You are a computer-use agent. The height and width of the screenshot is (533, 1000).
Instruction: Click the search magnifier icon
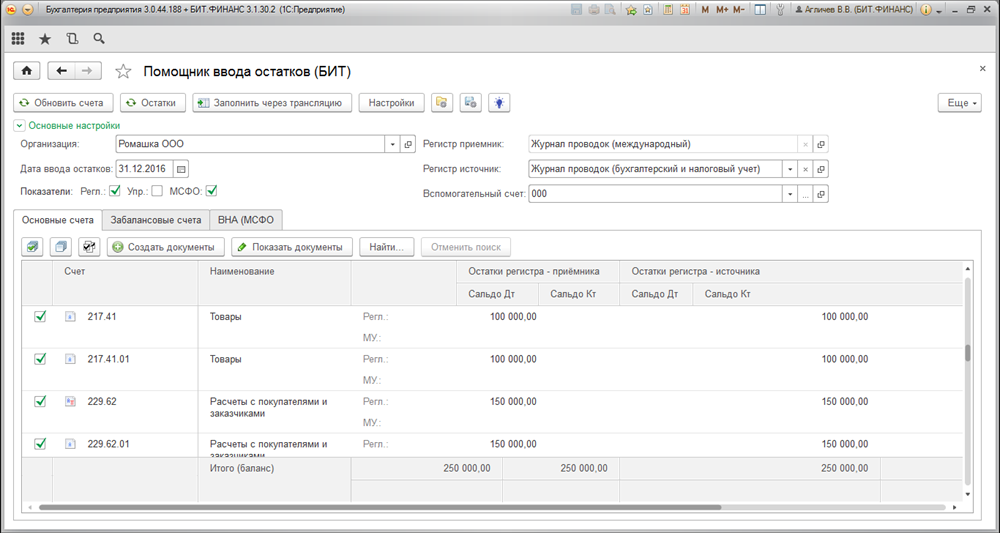click(98, 39)
